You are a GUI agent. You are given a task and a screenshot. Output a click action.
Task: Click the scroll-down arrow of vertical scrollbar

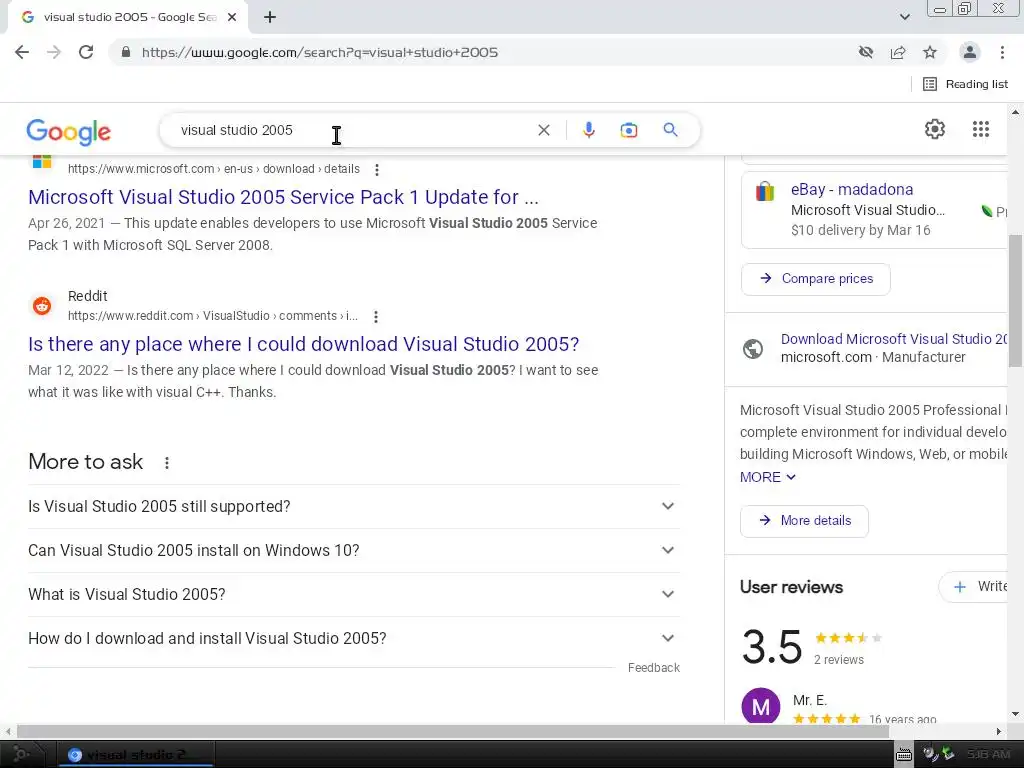click(1015, 714)
